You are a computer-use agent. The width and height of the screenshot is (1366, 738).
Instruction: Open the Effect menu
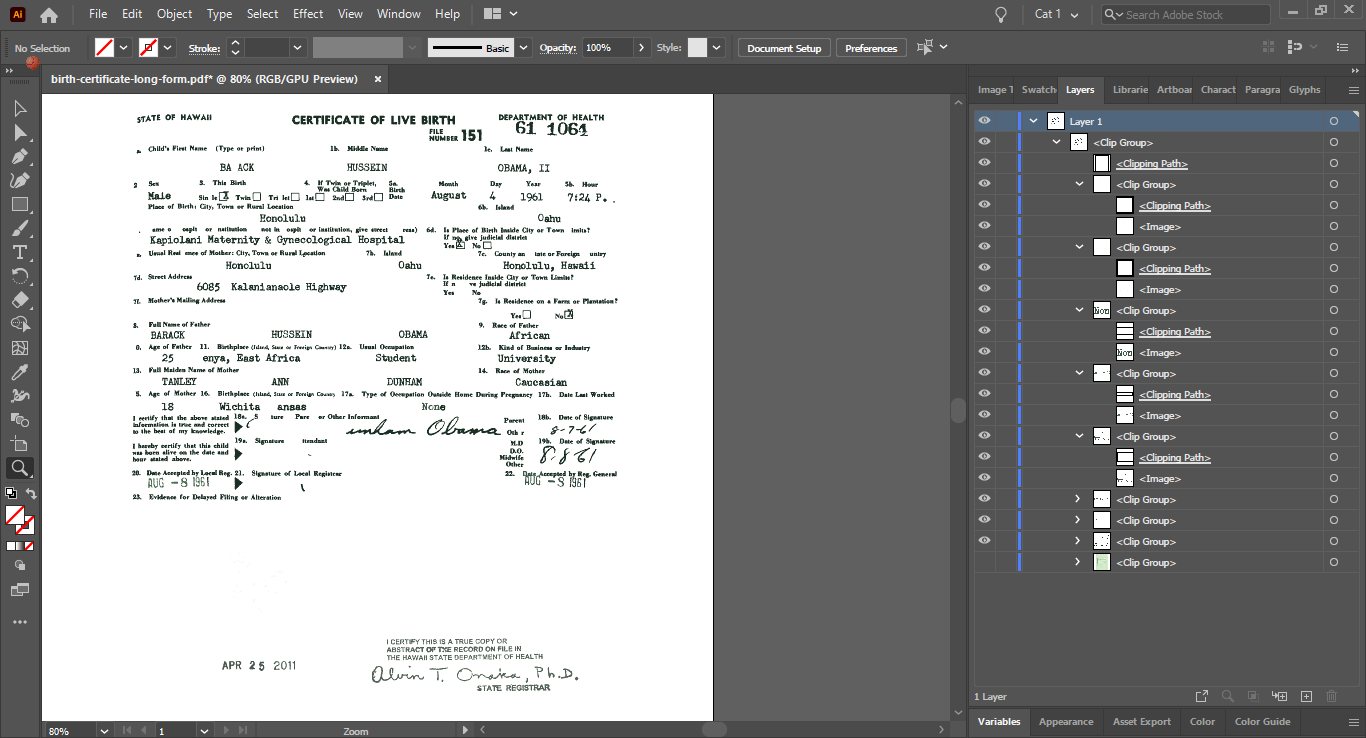308,14
